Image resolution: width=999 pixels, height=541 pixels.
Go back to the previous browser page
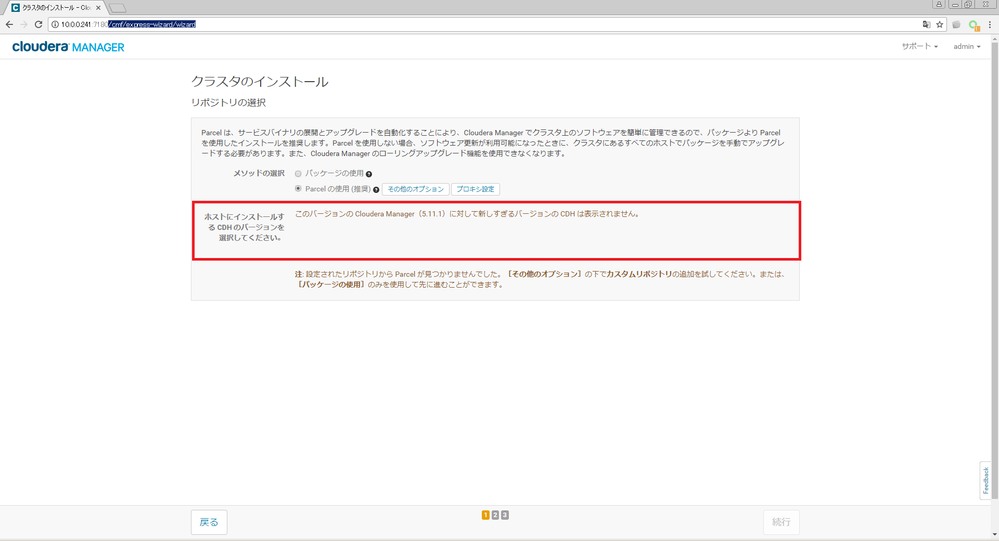[9, 24]
